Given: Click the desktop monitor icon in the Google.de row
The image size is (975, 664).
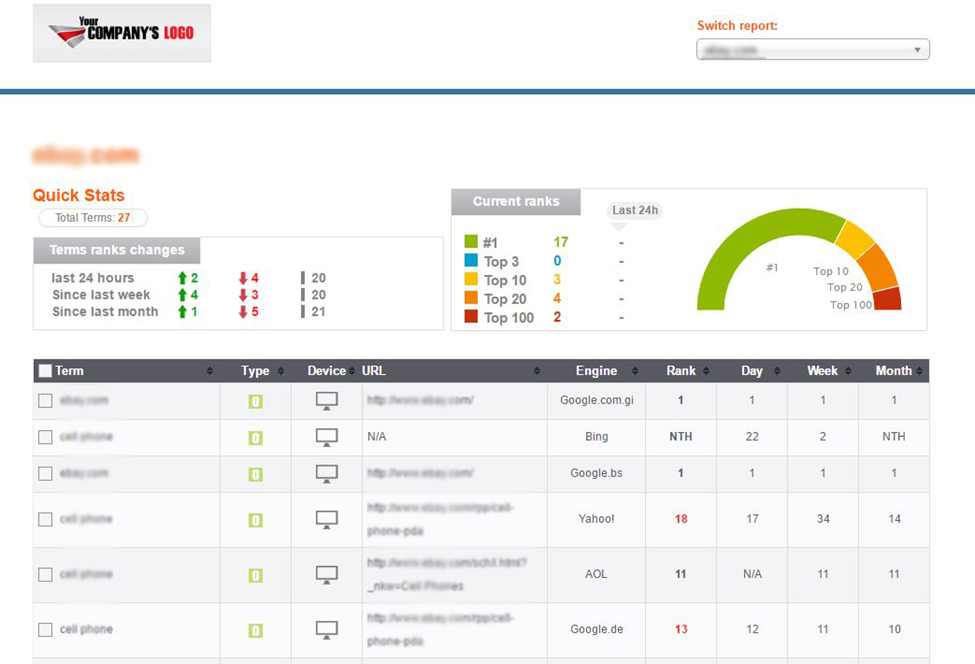Looking at the screenshot, I should click(327, 630).
